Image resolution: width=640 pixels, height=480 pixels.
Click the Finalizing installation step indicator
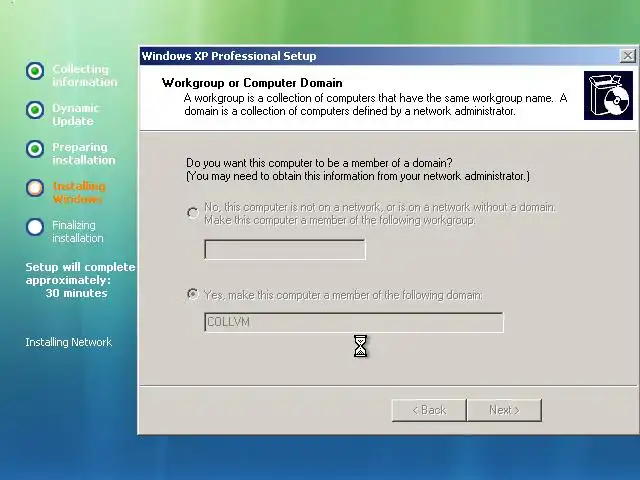[35, 227]
